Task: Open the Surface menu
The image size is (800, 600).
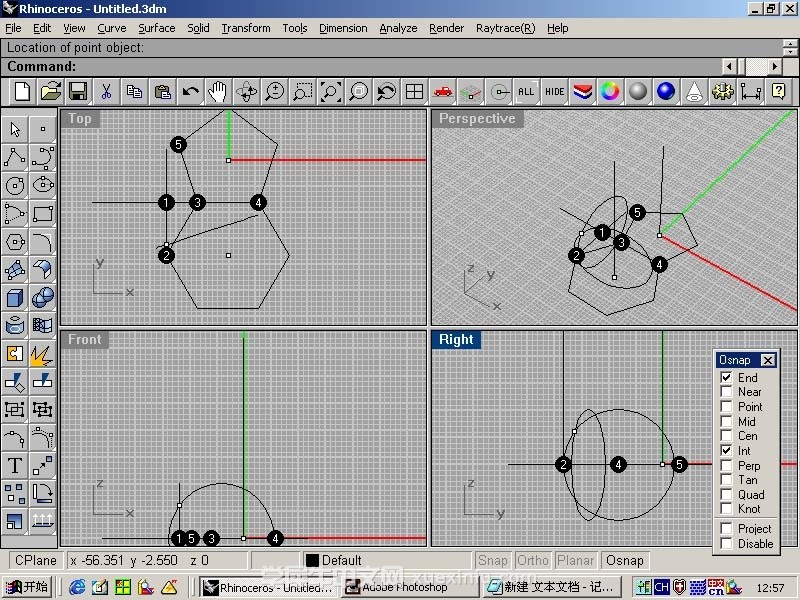Action: (x=157, y=28)
